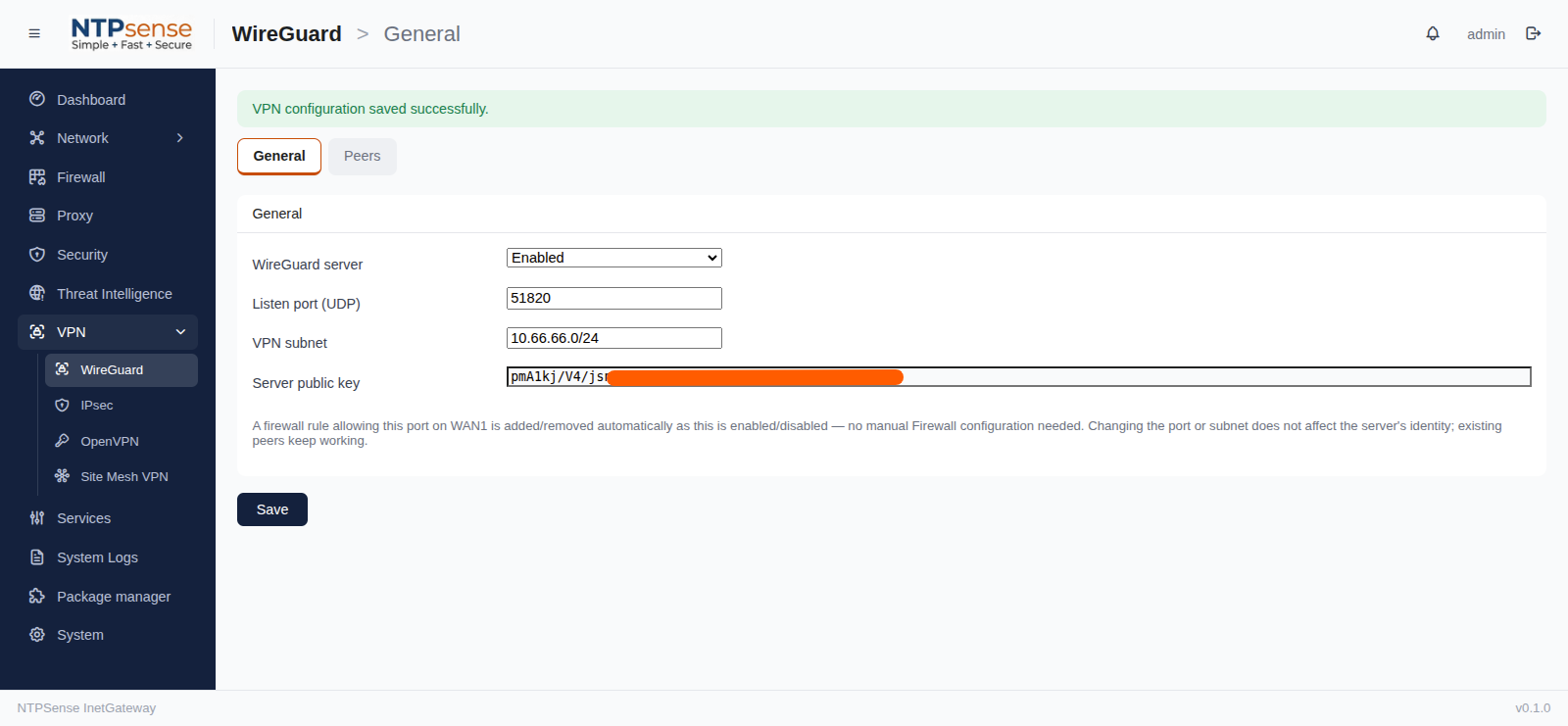
Task: Click the logout icon
Action: (x=1534, y=33)
